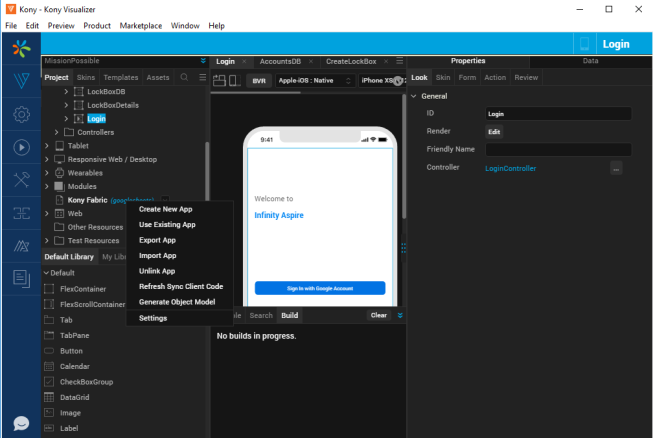Image resolution: width=653 pixels, height=438 pixels.
Task: Collapse the MissionPossible panel double chevron
Action: (x=203, y=61)
